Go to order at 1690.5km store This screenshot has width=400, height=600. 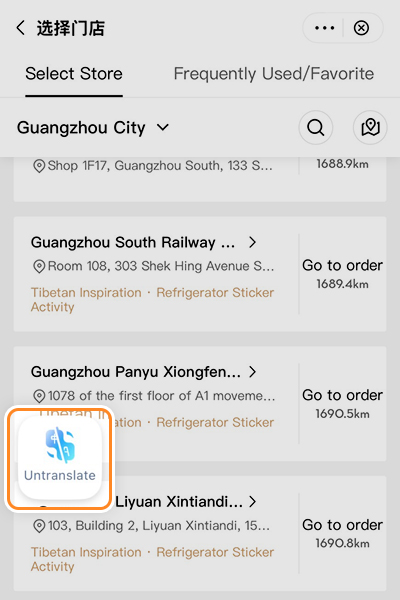pyautogui.click(x=342, y=395)
